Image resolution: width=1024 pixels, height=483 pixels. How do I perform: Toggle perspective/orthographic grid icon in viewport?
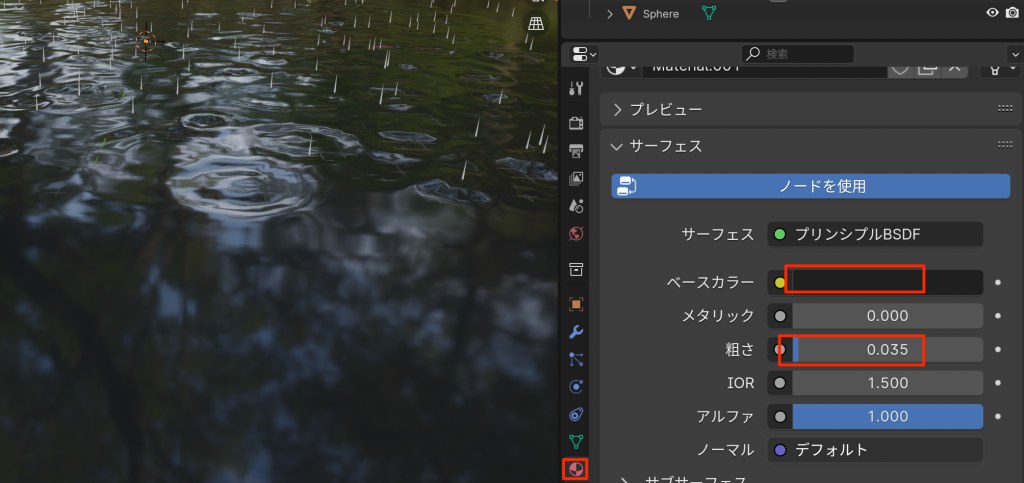click(537, 24)
